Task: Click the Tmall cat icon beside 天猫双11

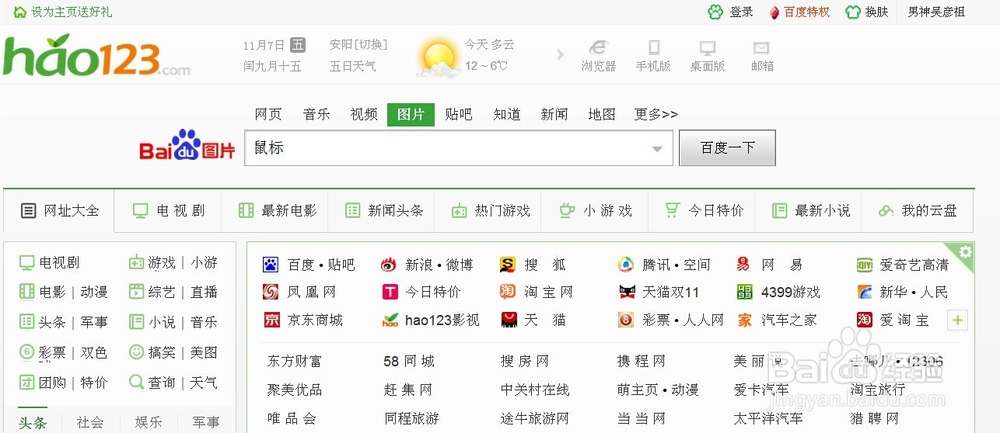Action: coord(627,292)
